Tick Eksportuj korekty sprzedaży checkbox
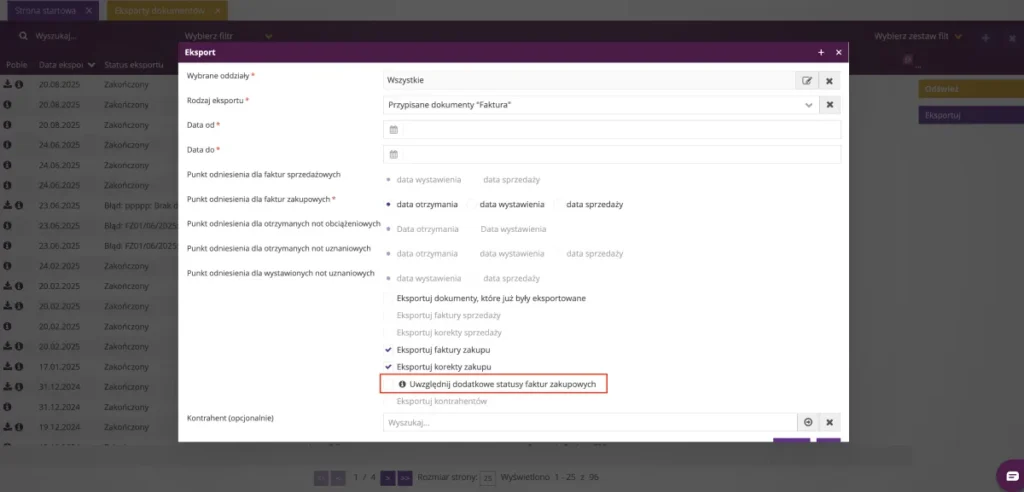 click(x=389, y=333)
